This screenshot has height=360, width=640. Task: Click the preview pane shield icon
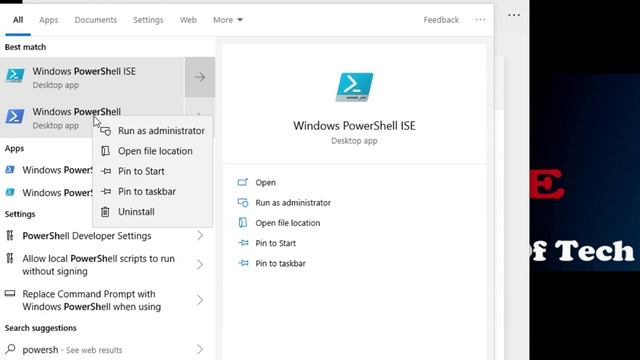(x=243, y=202)
